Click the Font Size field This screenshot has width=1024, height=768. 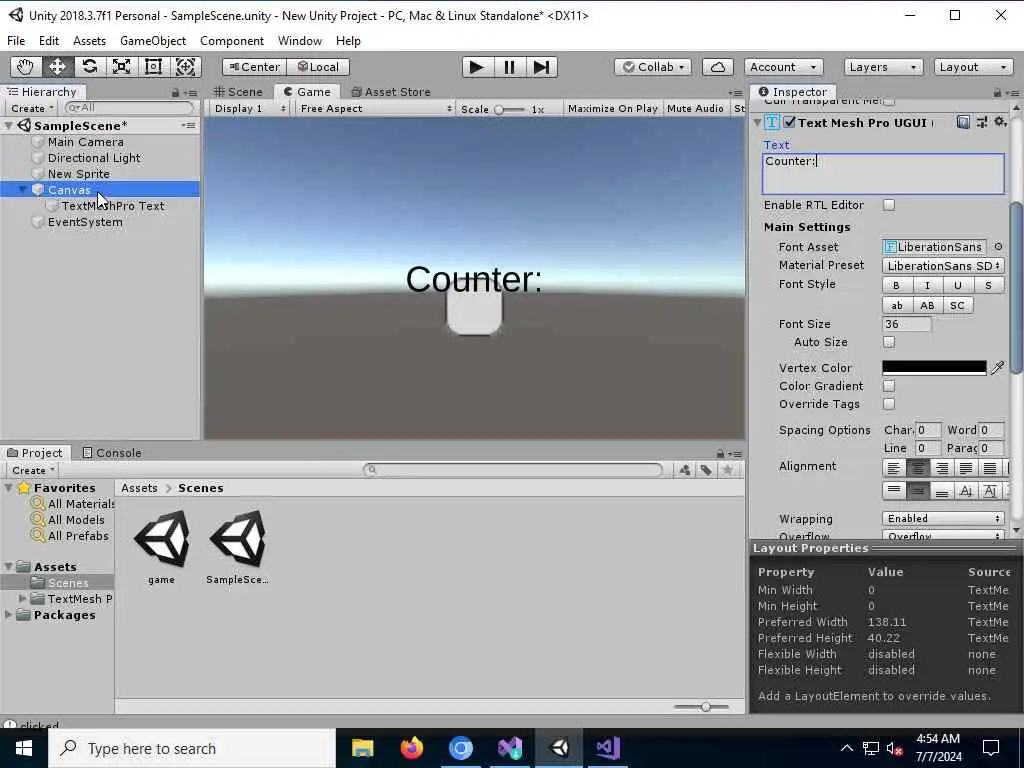pyautogui.click(x=906, y=324)
